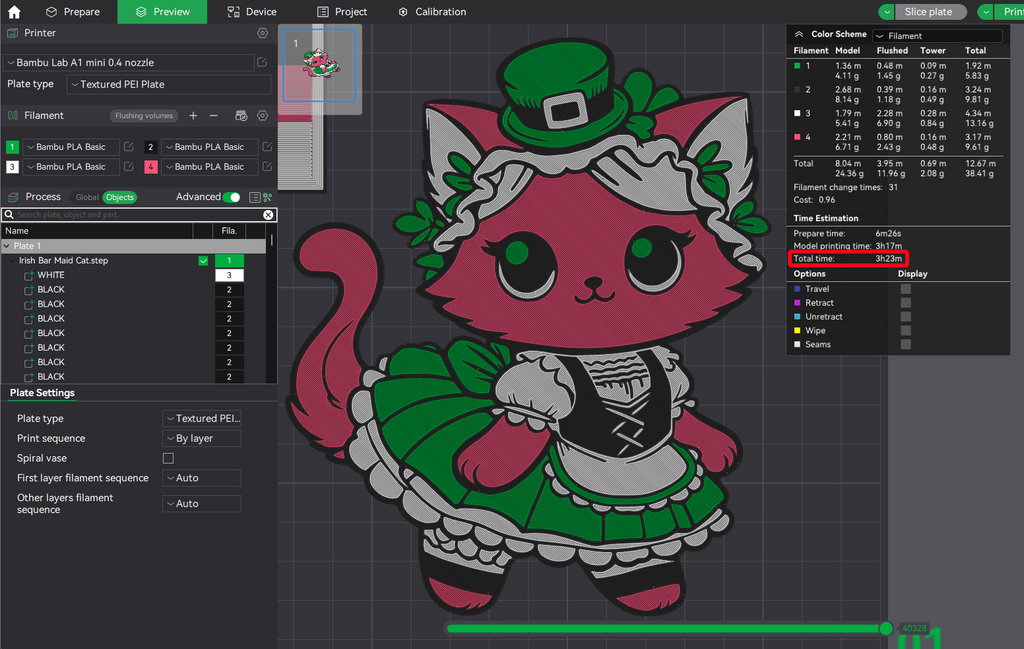Screen dimensions: 1024x649
Task: Open compare presets icon in Process
Action: (x=268, y=197)
